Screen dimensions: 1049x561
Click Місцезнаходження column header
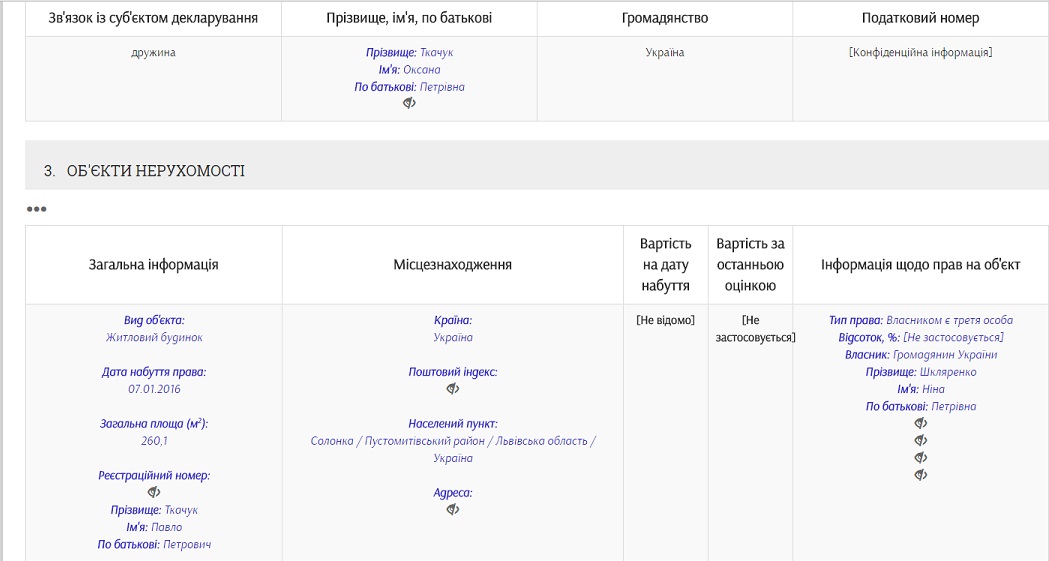[453, 265]
